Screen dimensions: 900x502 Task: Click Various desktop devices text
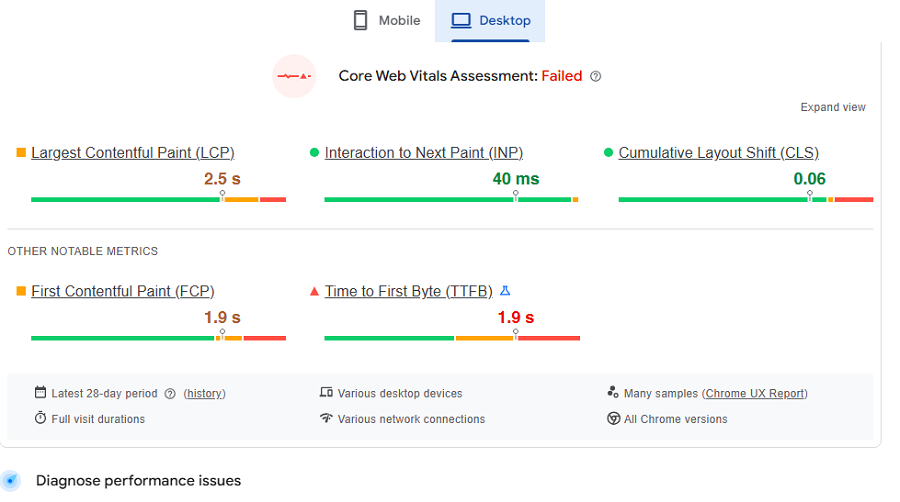pyautogui.click(x=400, y=394)
